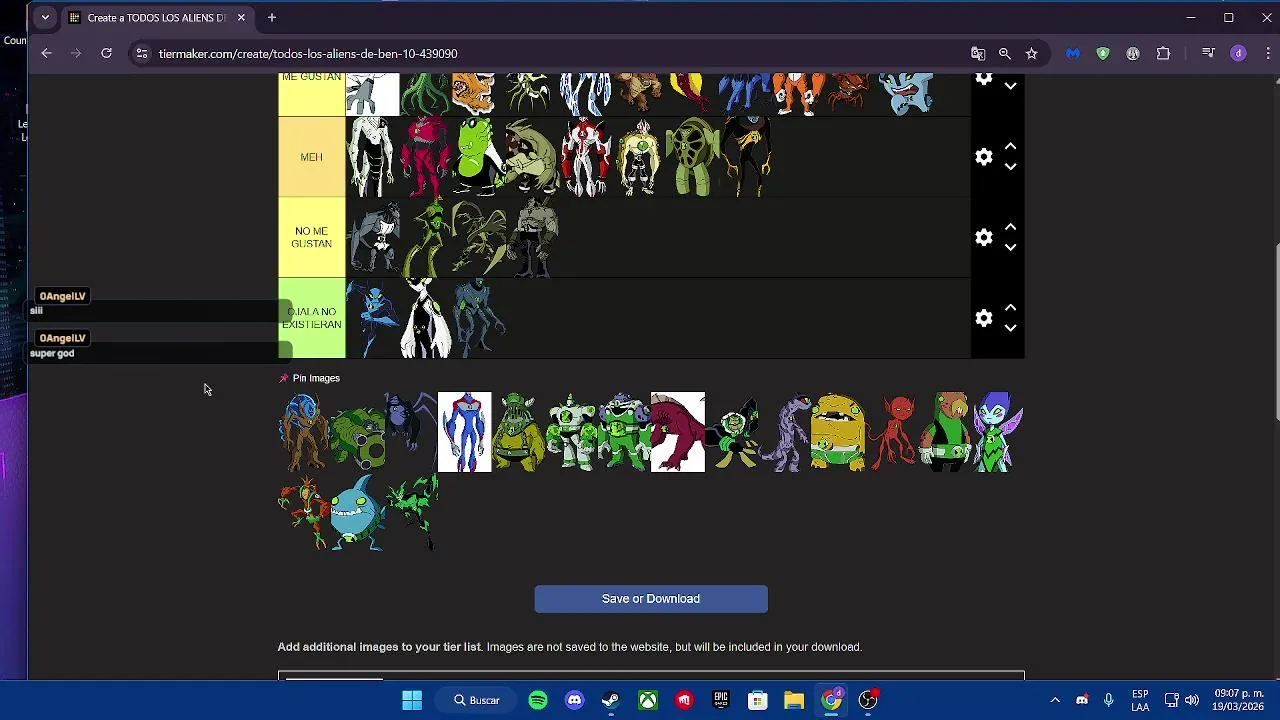Open the Xbox app from the taskbar
This screenshot has height=720, width=1280.
pyautogui.click(x=648, y=700)
